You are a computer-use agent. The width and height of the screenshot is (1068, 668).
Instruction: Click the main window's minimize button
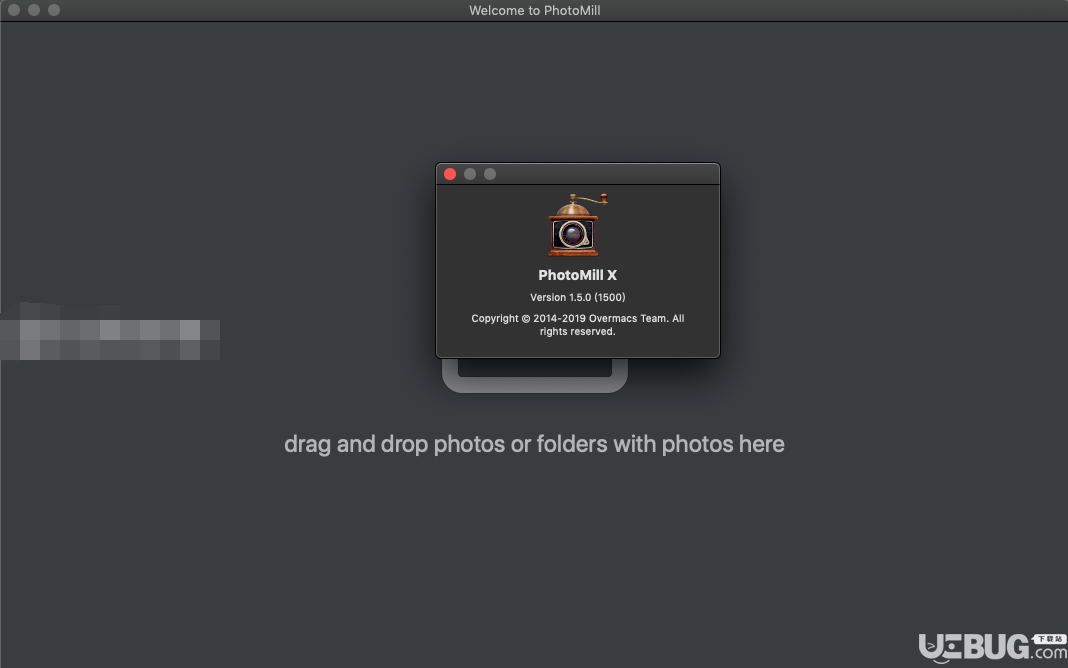click(x=33, y=10)
